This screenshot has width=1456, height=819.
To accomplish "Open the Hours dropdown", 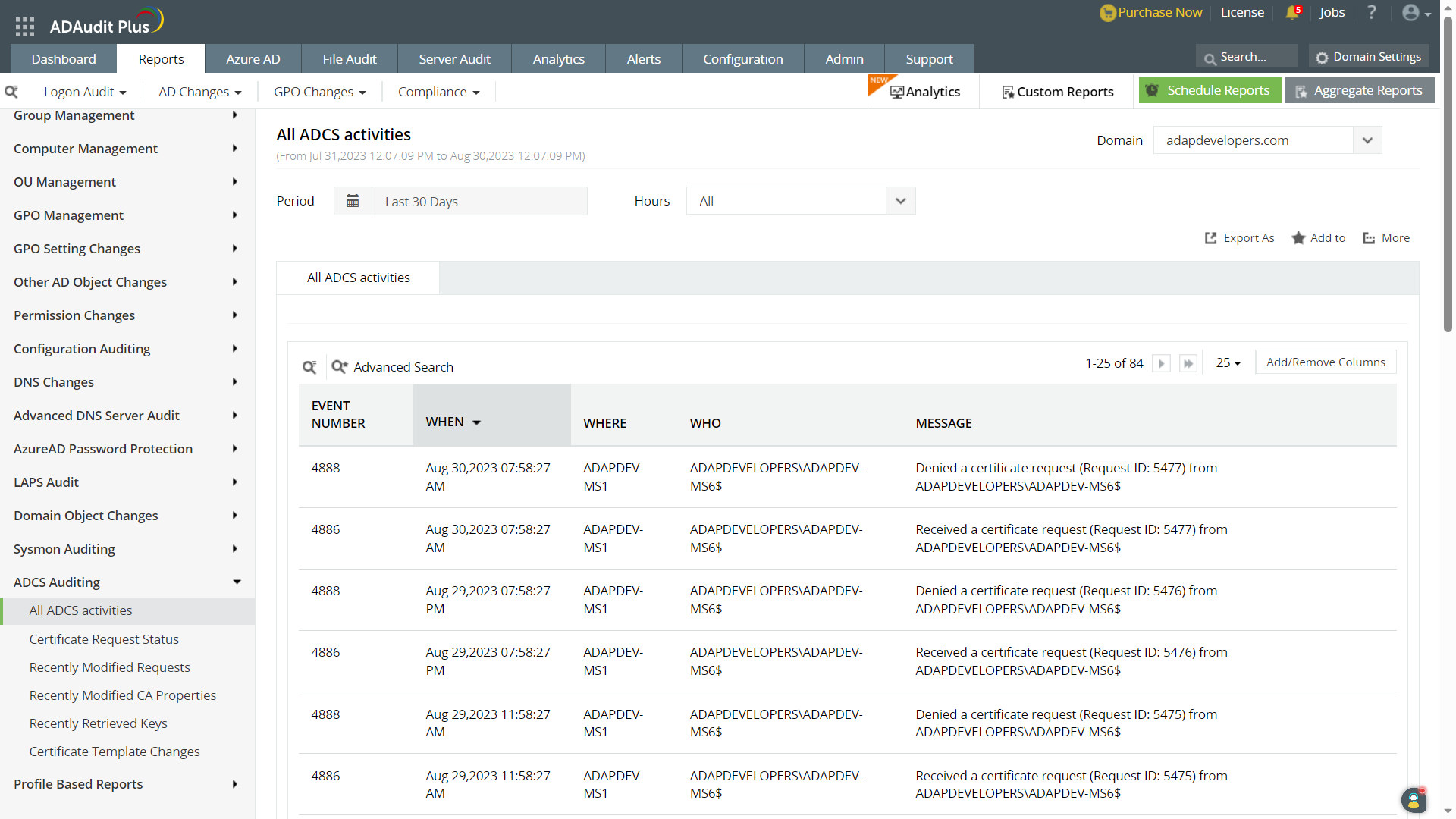I will click(900, 201).
